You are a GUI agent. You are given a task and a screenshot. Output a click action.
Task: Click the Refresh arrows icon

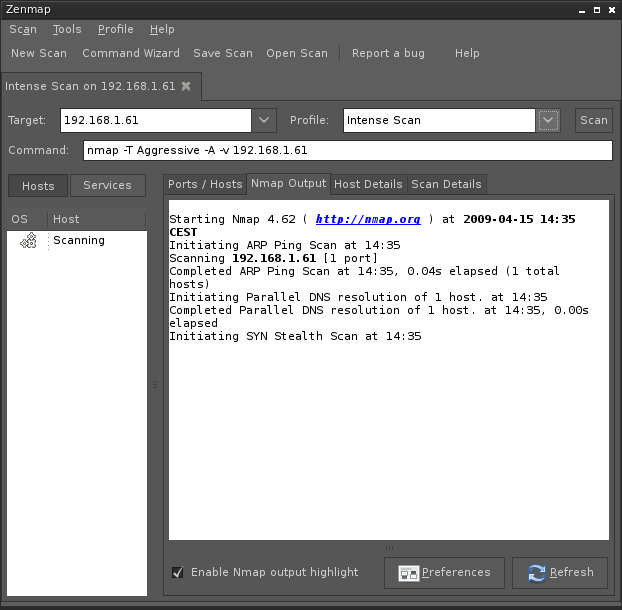[537, 573]
